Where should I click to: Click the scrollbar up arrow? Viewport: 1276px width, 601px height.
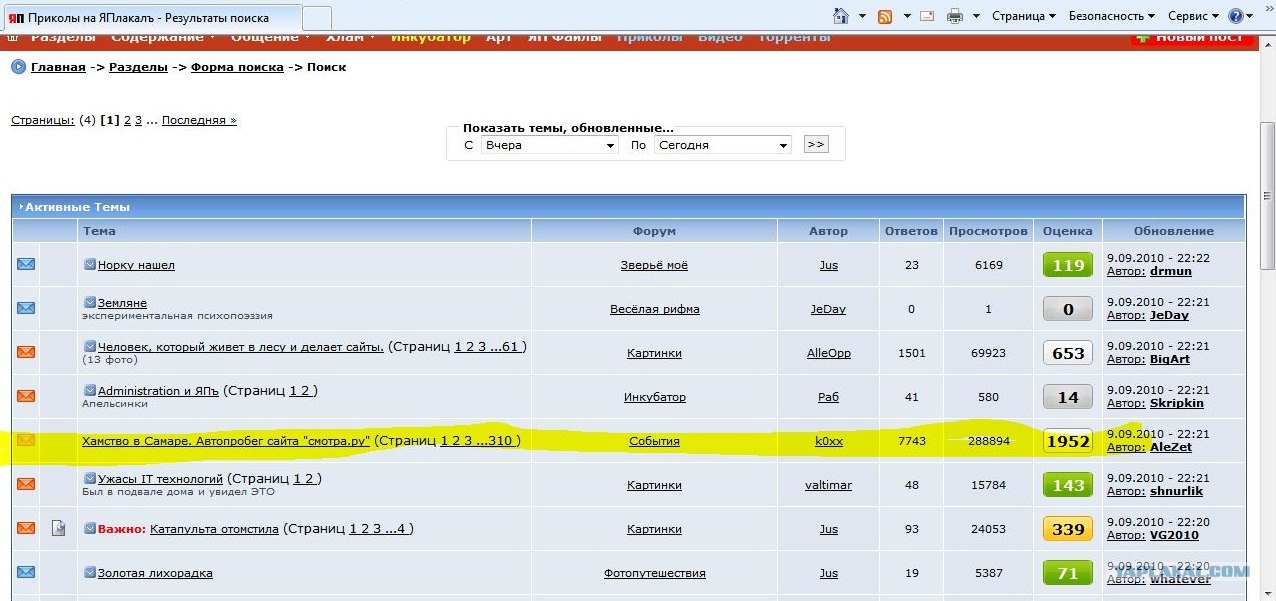click(x=1267, y=45)
